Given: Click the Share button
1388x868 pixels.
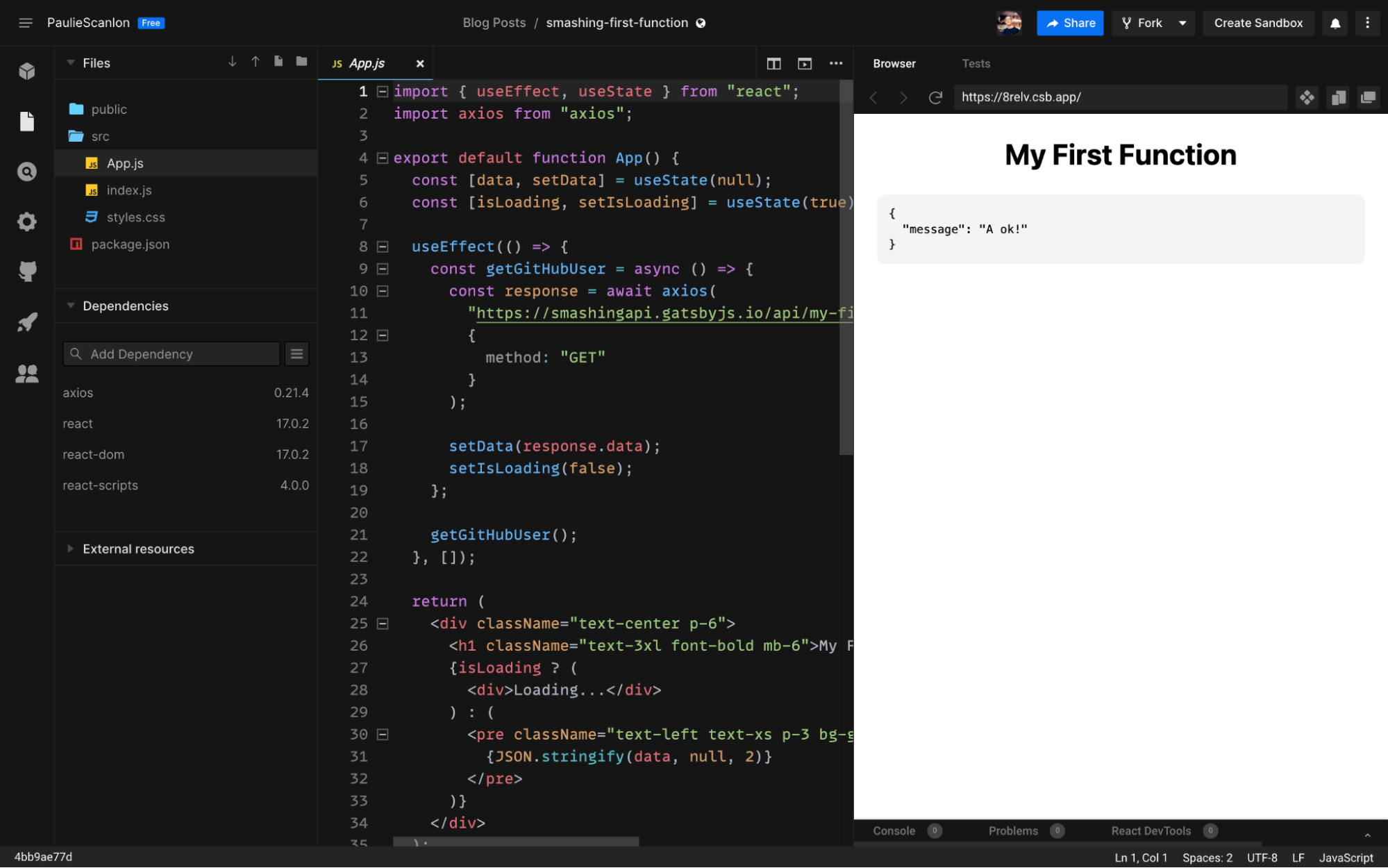Looking at the screenshot, I should click(1069, 22).
